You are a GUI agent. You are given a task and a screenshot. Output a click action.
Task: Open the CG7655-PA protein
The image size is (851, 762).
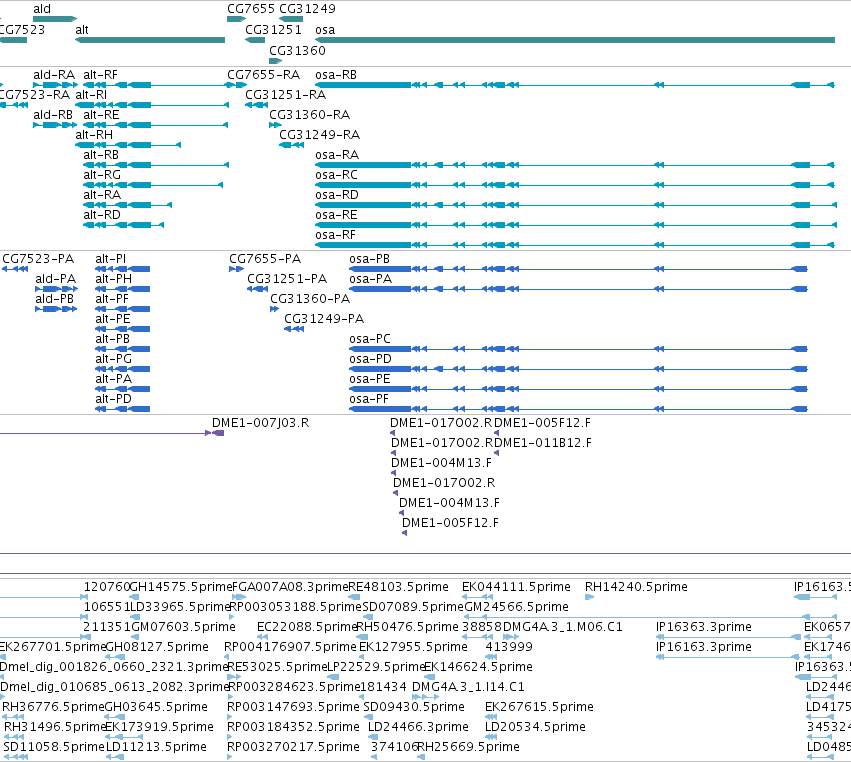(x=265, y=259)
